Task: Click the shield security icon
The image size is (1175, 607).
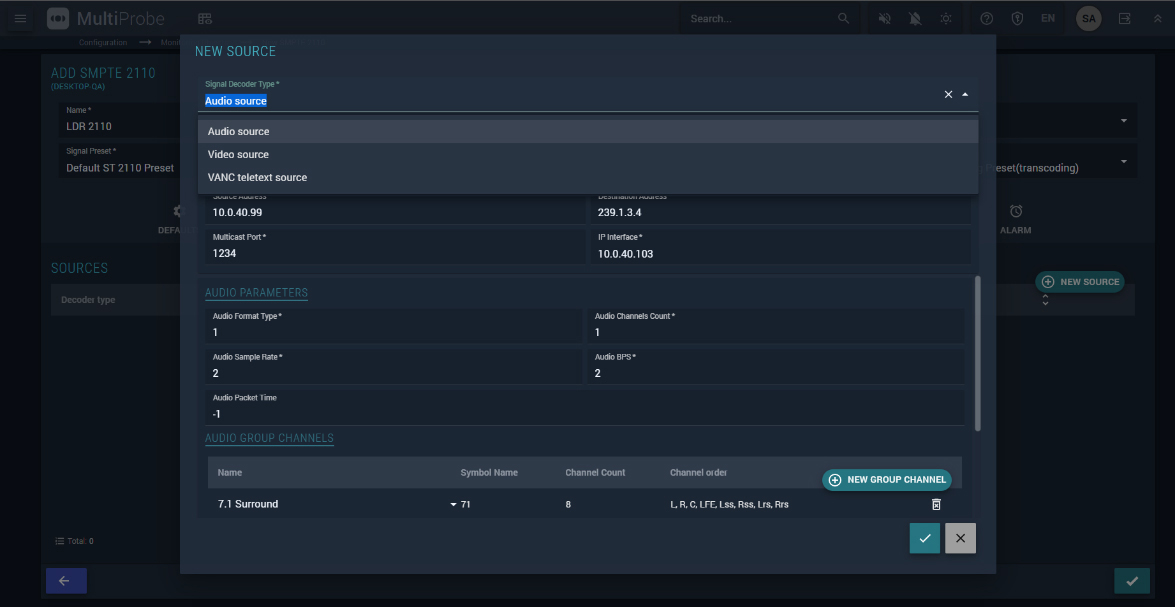Action: tap(1017, 18)
